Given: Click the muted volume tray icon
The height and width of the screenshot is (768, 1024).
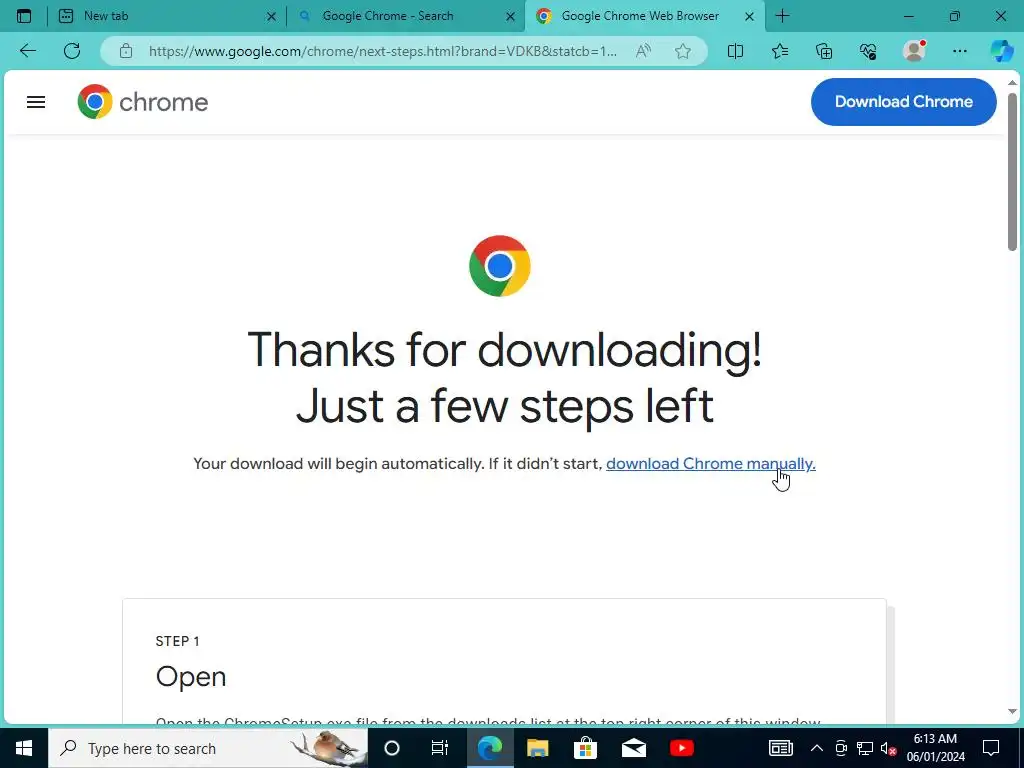Looking at the screenshot, I should [888, 748].
